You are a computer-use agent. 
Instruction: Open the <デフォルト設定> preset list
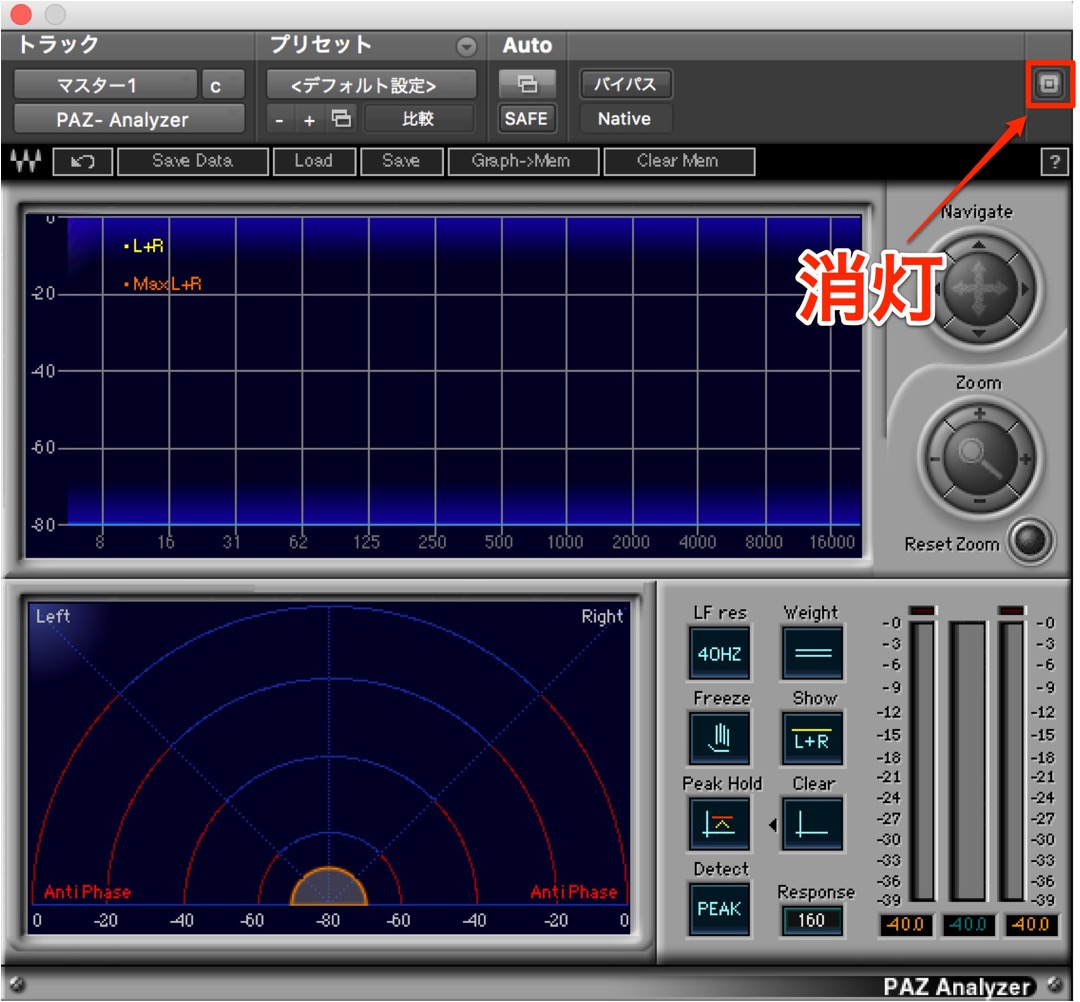(x=371, y=85)
